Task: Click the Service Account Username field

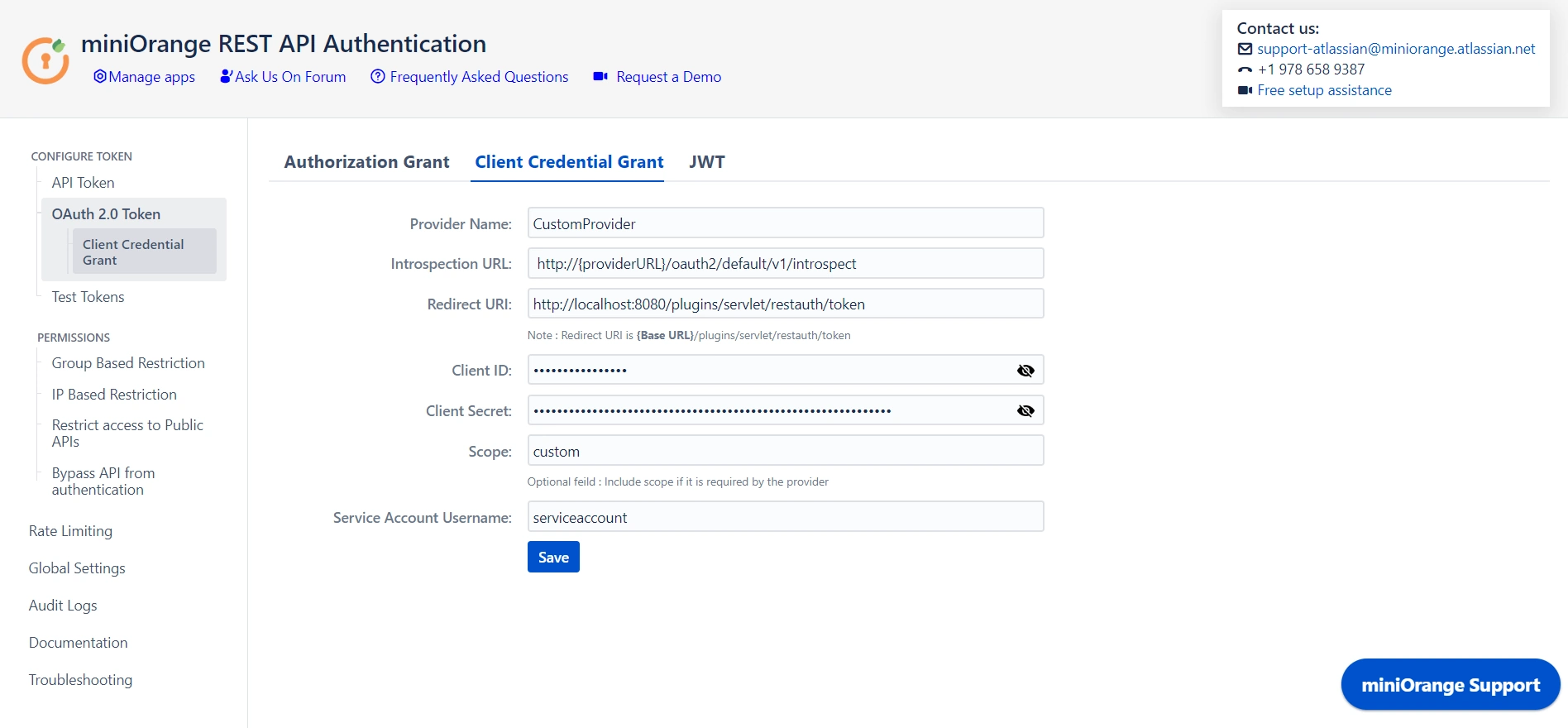Action: coord(786,517)
